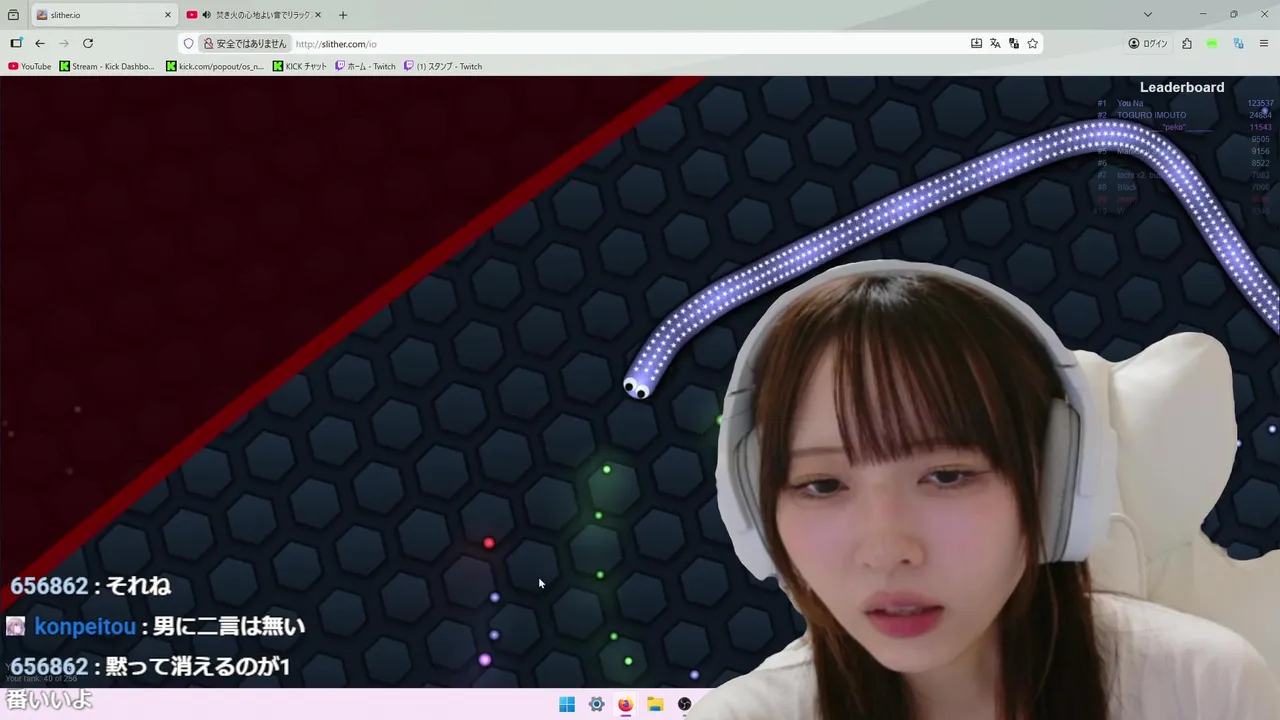Click the purple snake's head
The image size is (1280, 720).
(x=637, y=388)
